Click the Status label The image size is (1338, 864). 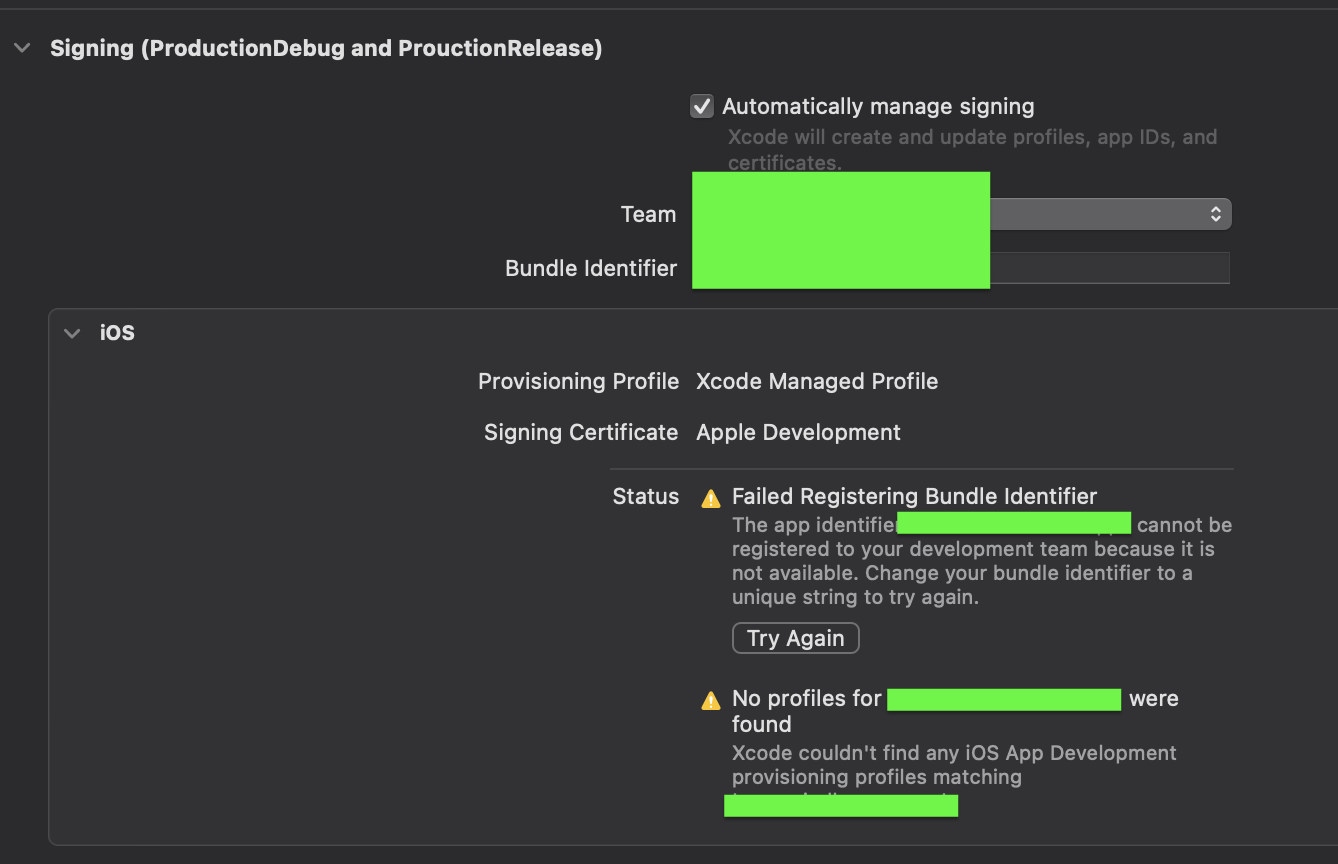(x=645, y=496)
